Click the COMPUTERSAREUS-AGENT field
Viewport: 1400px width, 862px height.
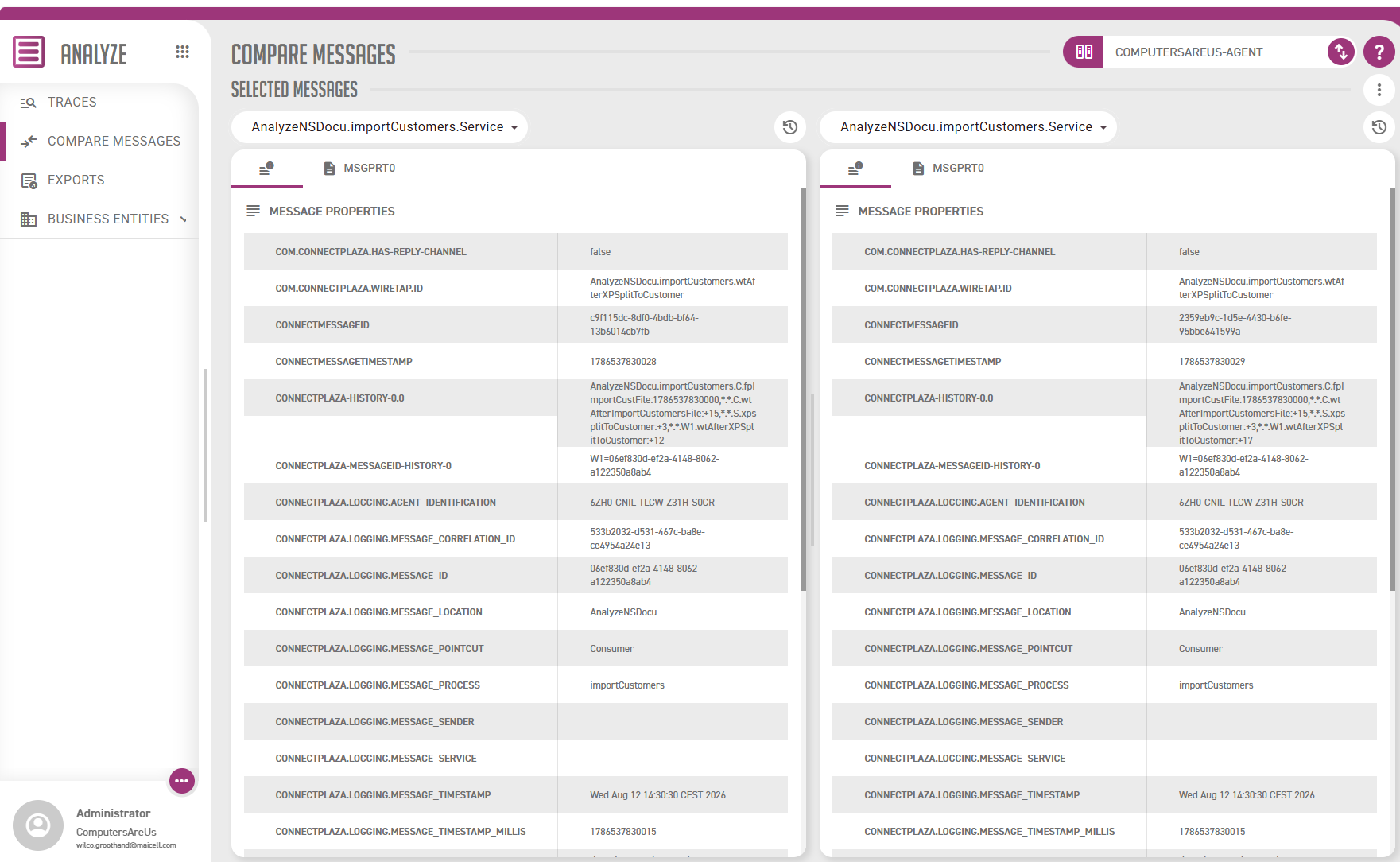point(1215,52)
